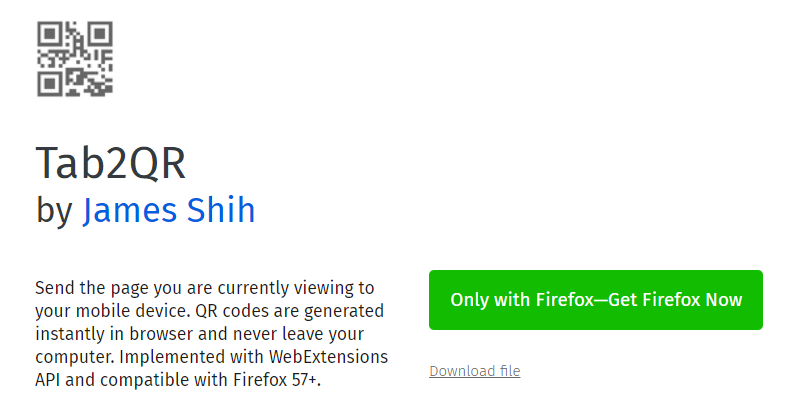Click "Shih" in the author name

pos(221,210)
